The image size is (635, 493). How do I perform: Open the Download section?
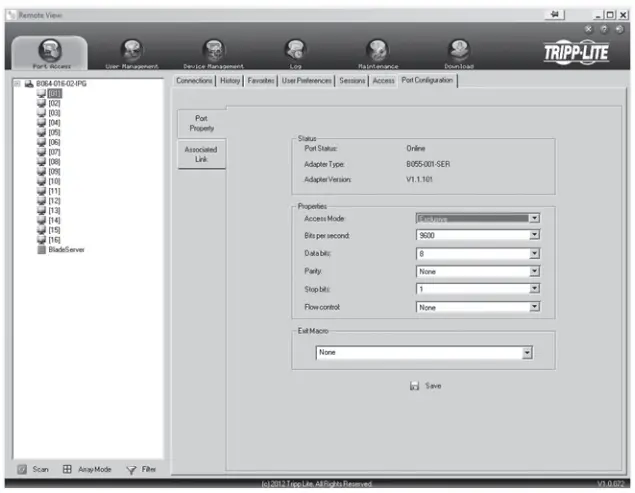(x=459, y=53)
